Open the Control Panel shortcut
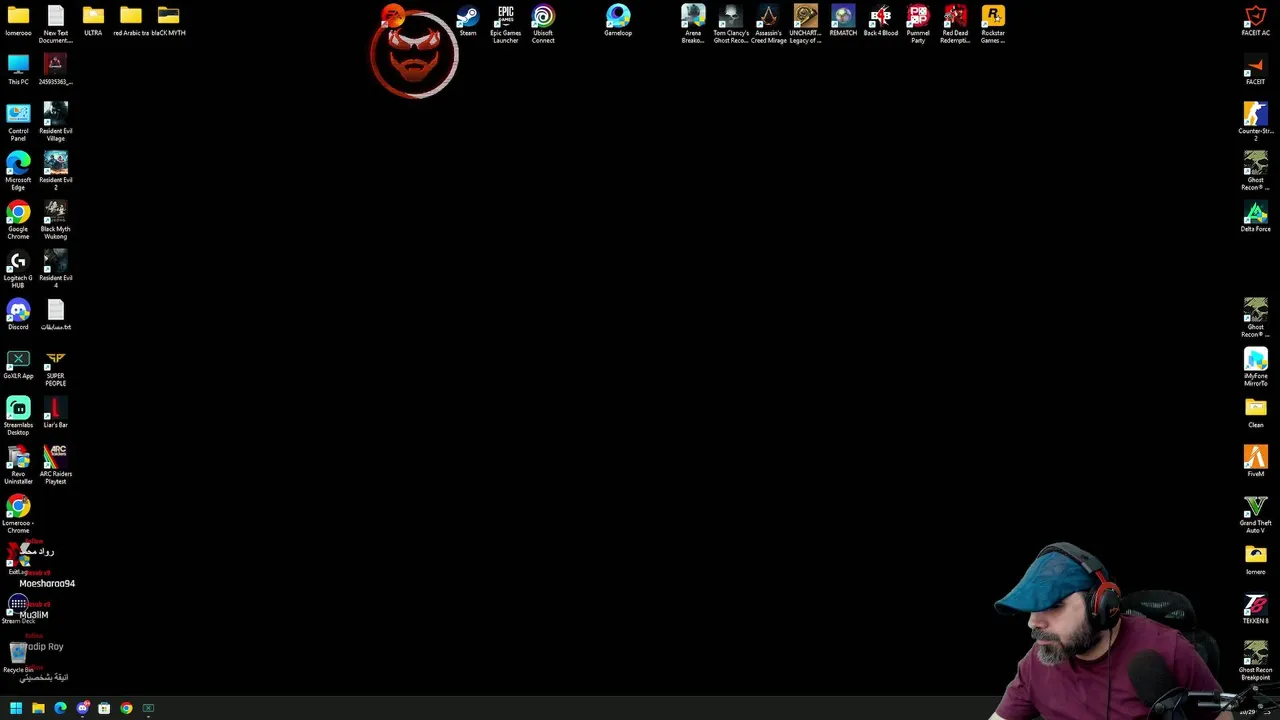The width and height of the screenshot is (1280, 720). click(18, 122)
